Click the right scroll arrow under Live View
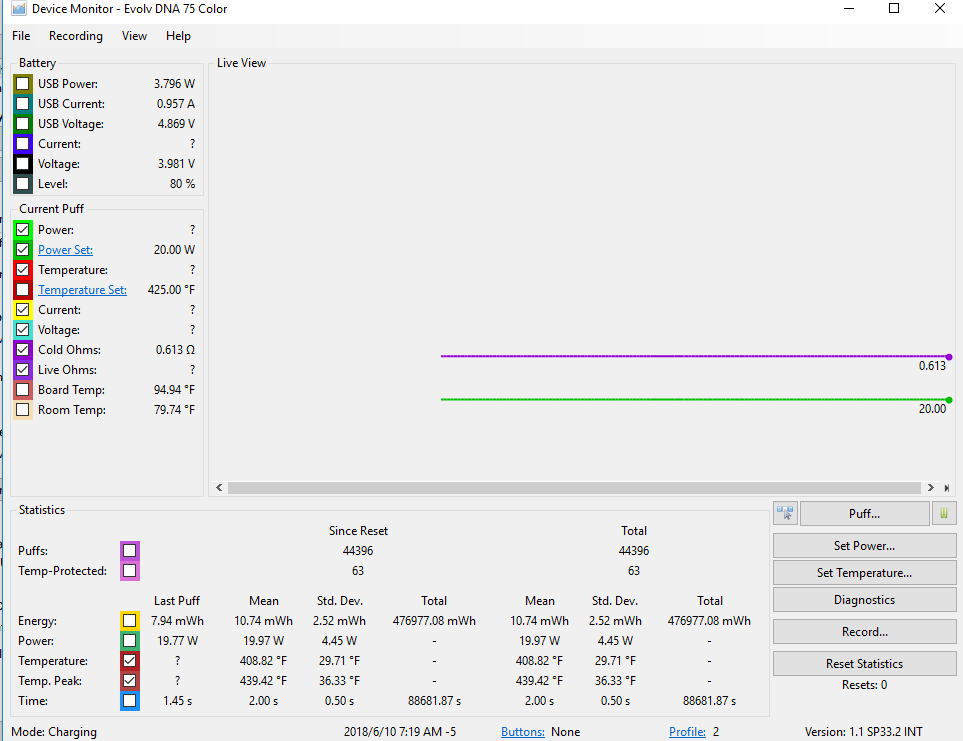Viewport: 963px width, 741px height. (x=930, y=488)
